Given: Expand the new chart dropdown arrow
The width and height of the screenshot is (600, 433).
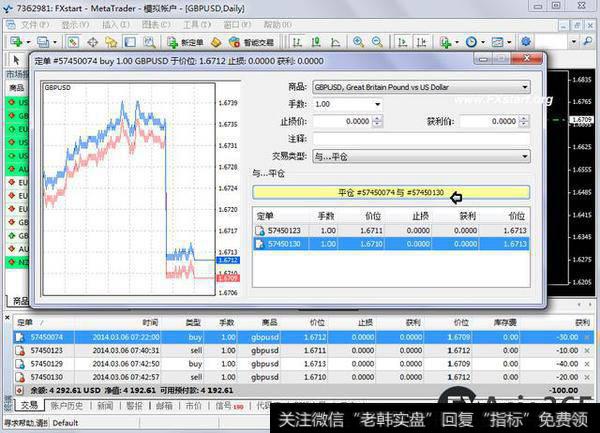Looking at the screenshot, I should pos(28,42).
